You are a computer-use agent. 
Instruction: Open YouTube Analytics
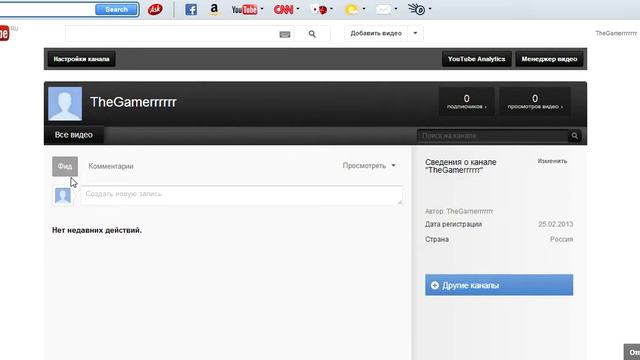click(x=476, y=59)
